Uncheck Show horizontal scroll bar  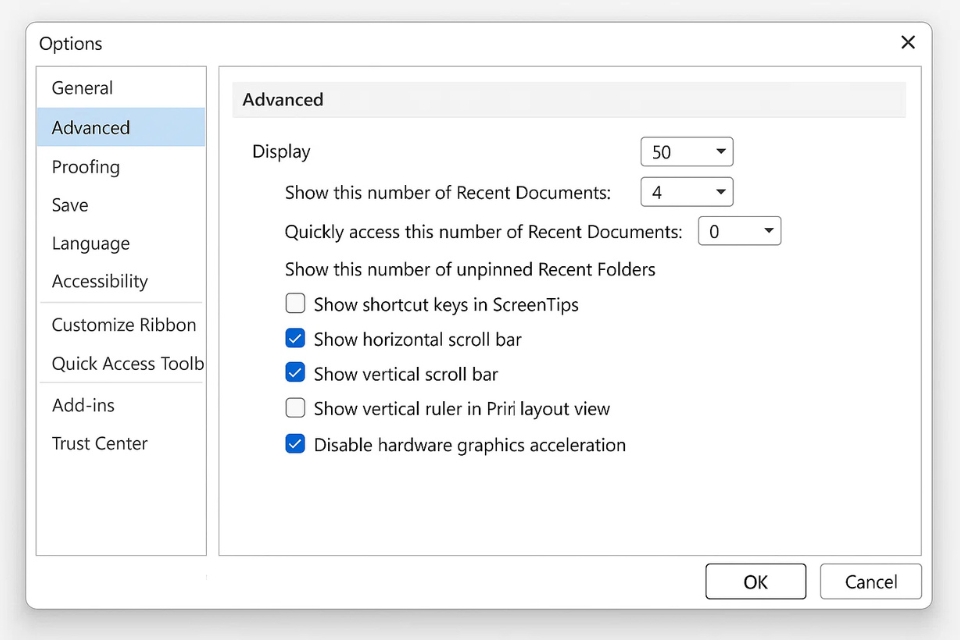click(295, 339)
